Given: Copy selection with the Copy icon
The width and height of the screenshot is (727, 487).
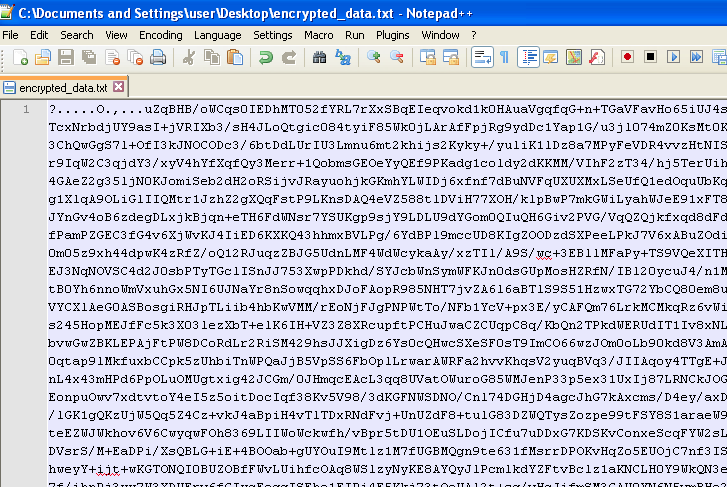Looking at the screenshot, I should coord(212,58).
